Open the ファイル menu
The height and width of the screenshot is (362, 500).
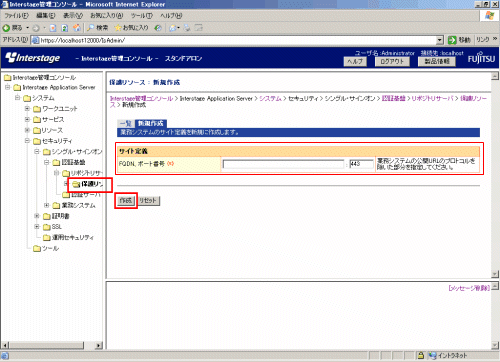click(x=16, y=16)
